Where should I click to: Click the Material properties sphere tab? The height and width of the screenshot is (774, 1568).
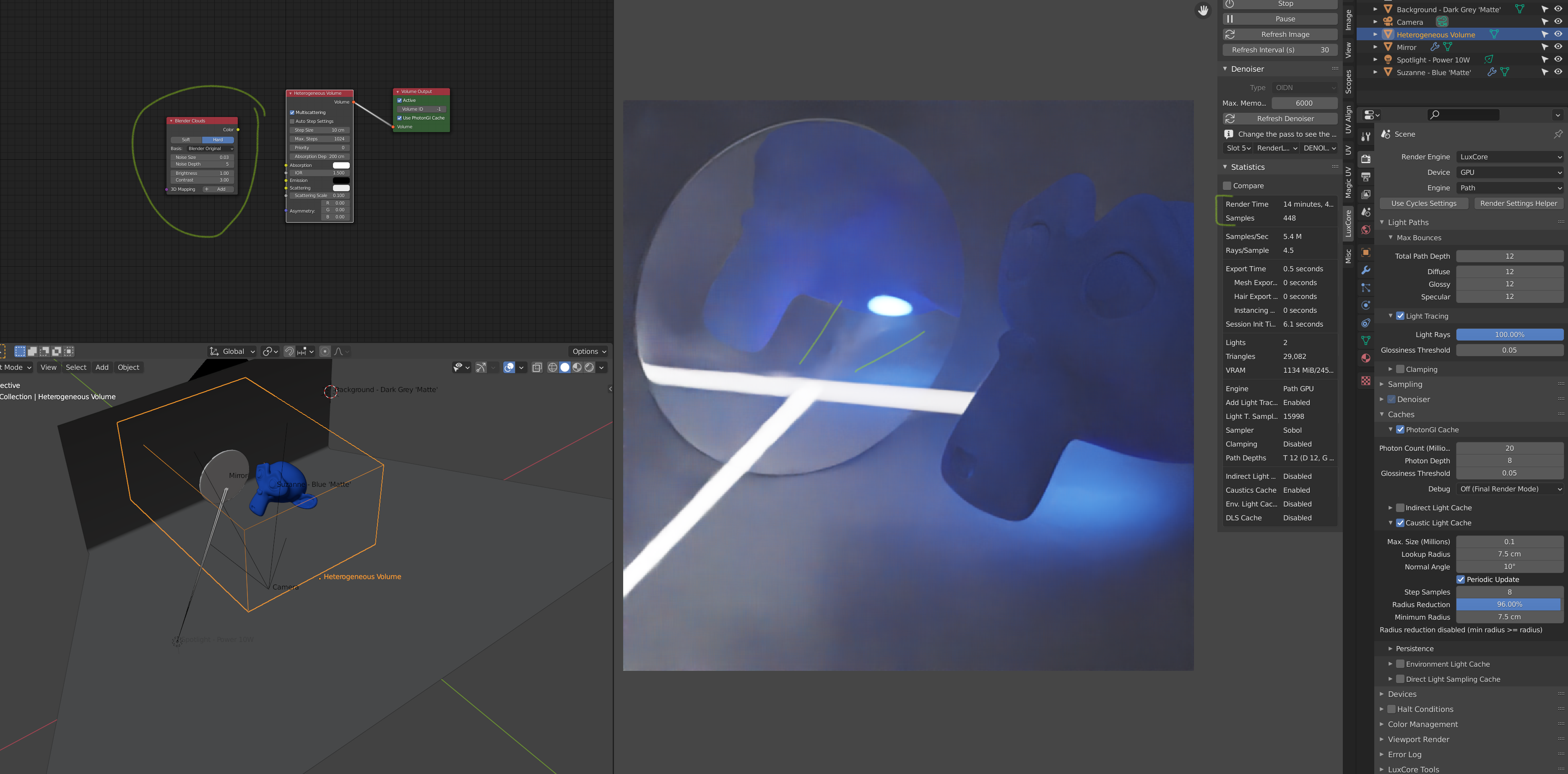[x=1366, y=358]
